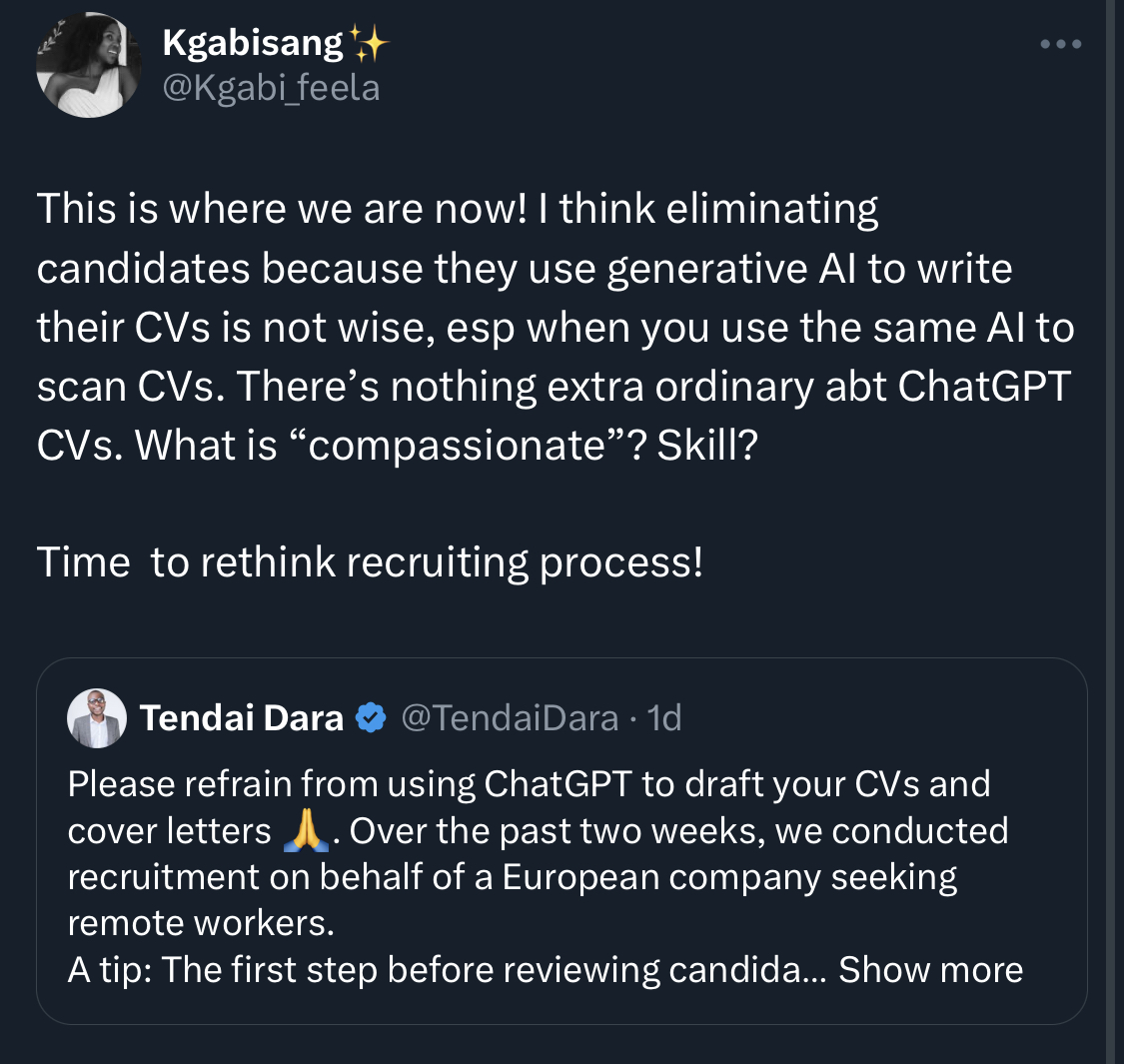The image size is (1124, 1064).
Task: Click Tendai Dara's small avatar
Action: [x=97, y=718]
